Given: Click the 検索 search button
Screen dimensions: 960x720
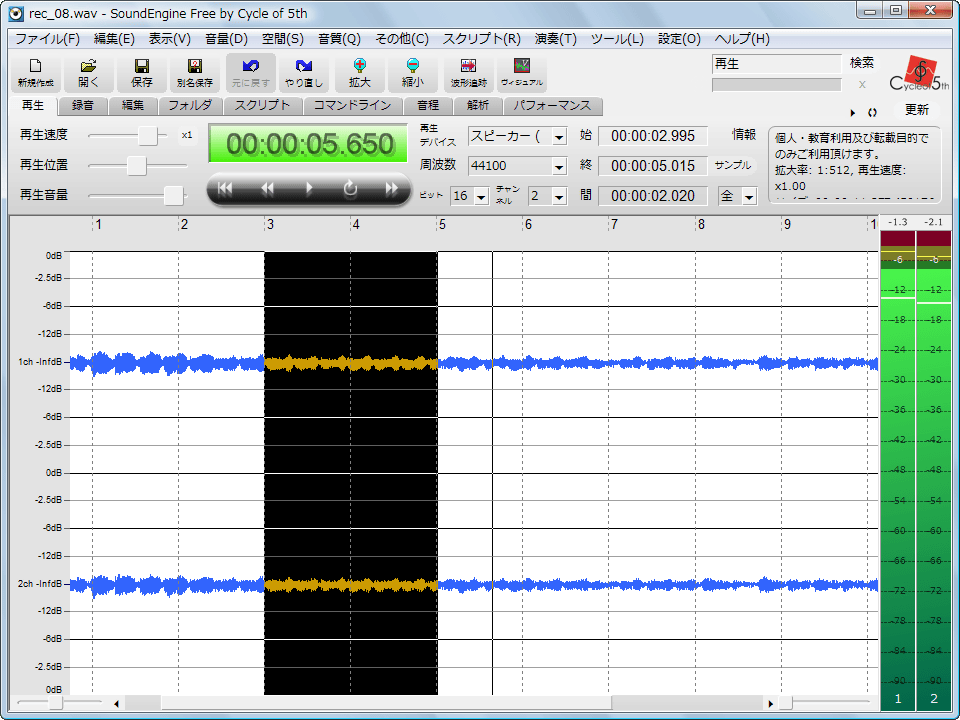Looking at the screenshot, I should coord(862,62).
